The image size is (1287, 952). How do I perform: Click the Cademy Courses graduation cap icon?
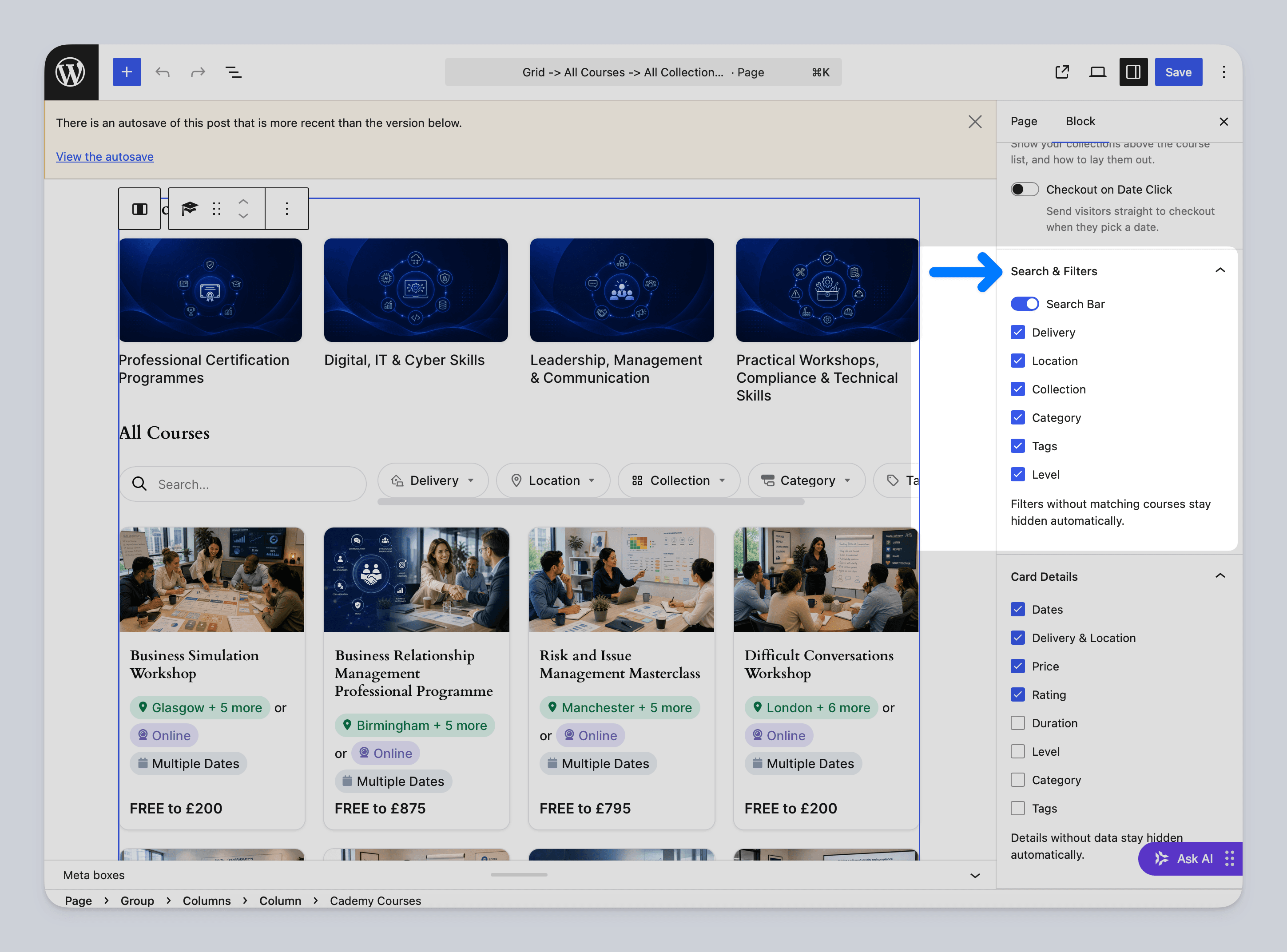tap(190, 209)
